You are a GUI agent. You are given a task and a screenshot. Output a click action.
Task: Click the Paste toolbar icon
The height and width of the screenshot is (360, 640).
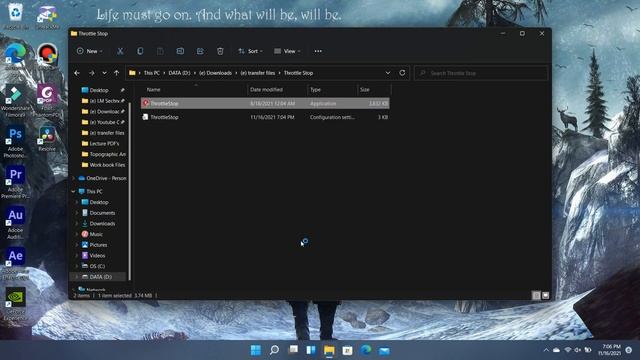(x=160, y=51)
